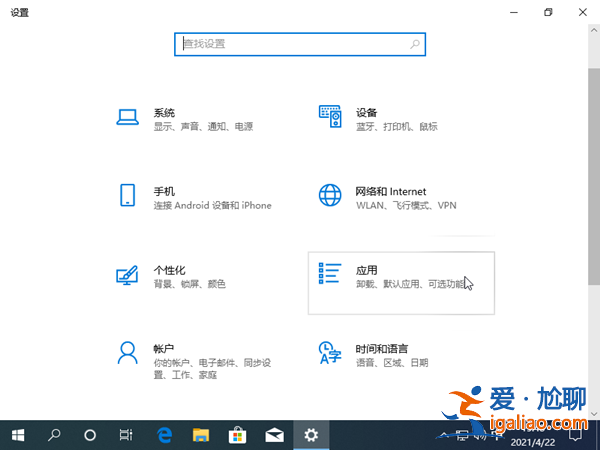This screenshot has height=450, width=600.
Task: Open the 时间和语言 clock icon
Action: pos(330,353)
